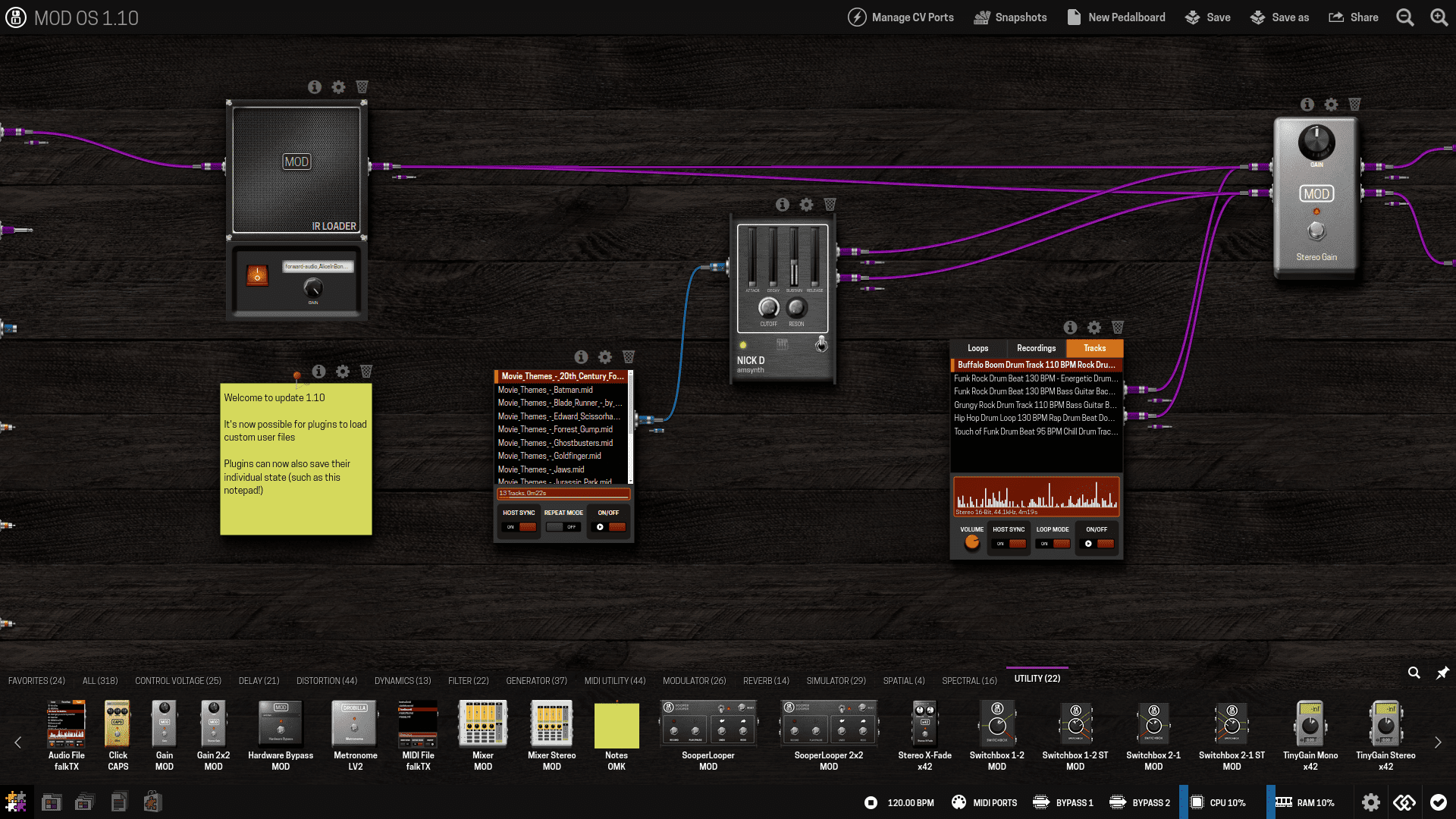Search plugins with magnifier icon
The width and height of the screenshot is (1456, 819).
pos(1414,673)
